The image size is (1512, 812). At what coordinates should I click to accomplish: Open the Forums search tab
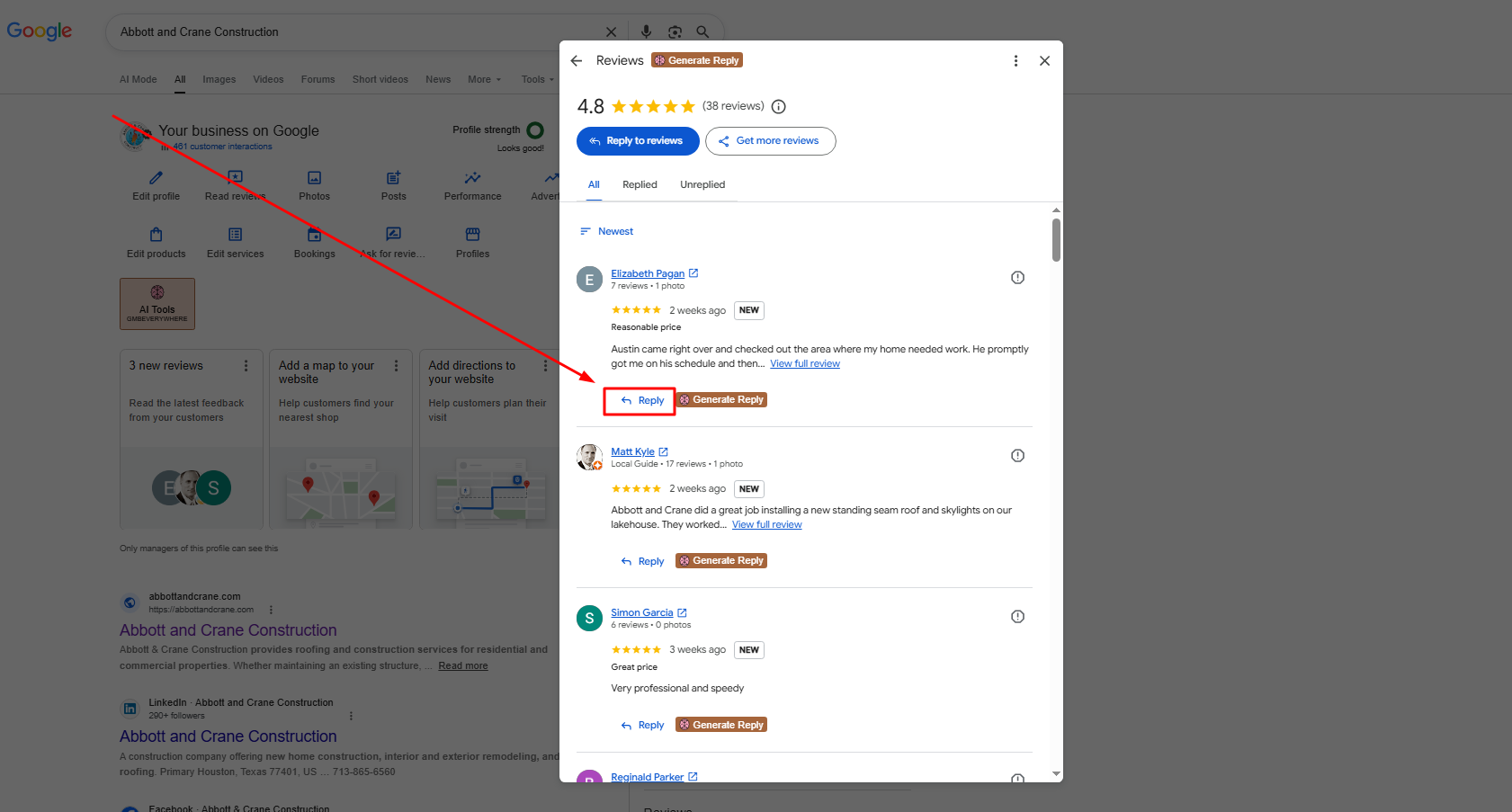[318, 79]
